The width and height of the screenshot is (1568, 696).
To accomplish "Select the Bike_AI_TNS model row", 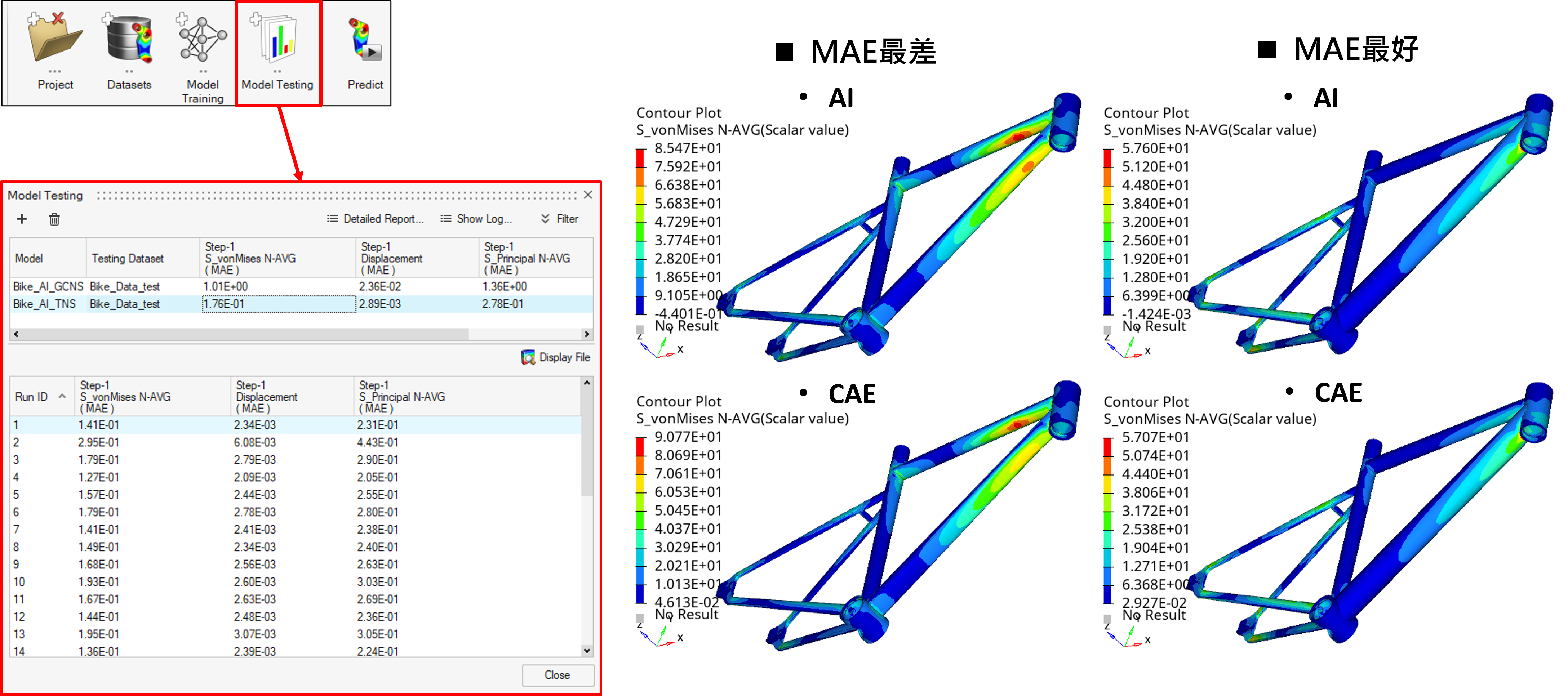I will (44, 304).
